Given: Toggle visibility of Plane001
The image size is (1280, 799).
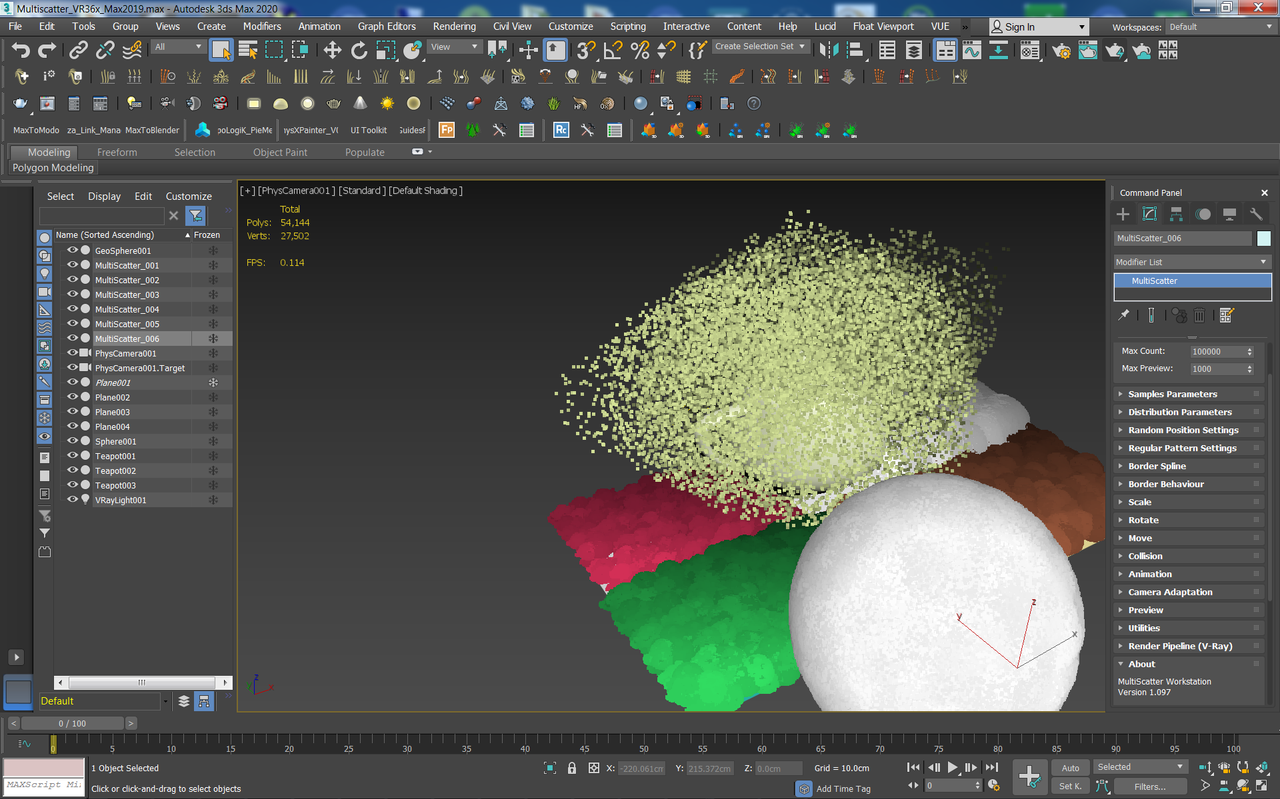Looking at the screenshot, I should point(72,382).
